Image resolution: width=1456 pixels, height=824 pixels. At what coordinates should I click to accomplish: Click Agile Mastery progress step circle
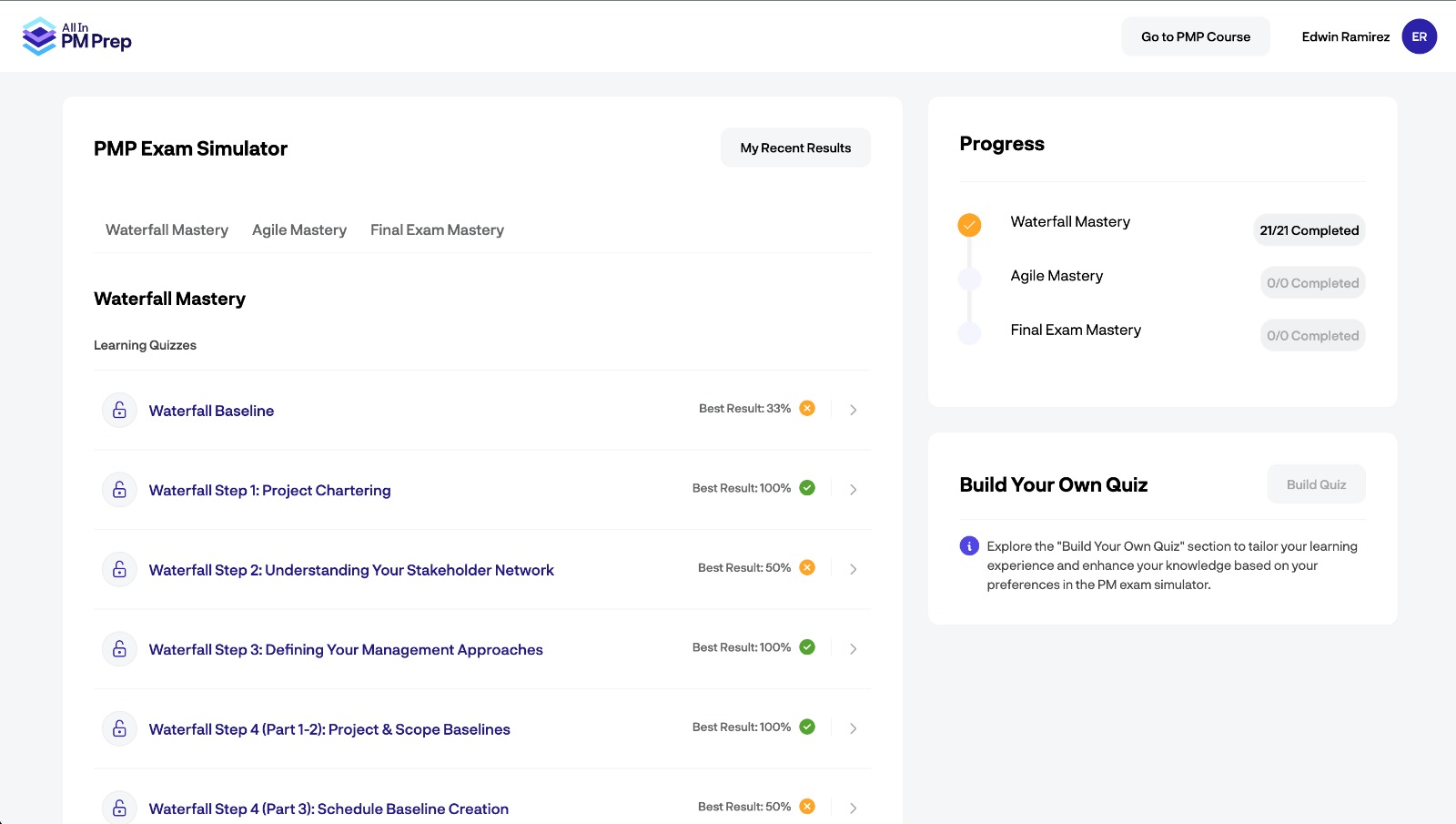tap(969, 279)
